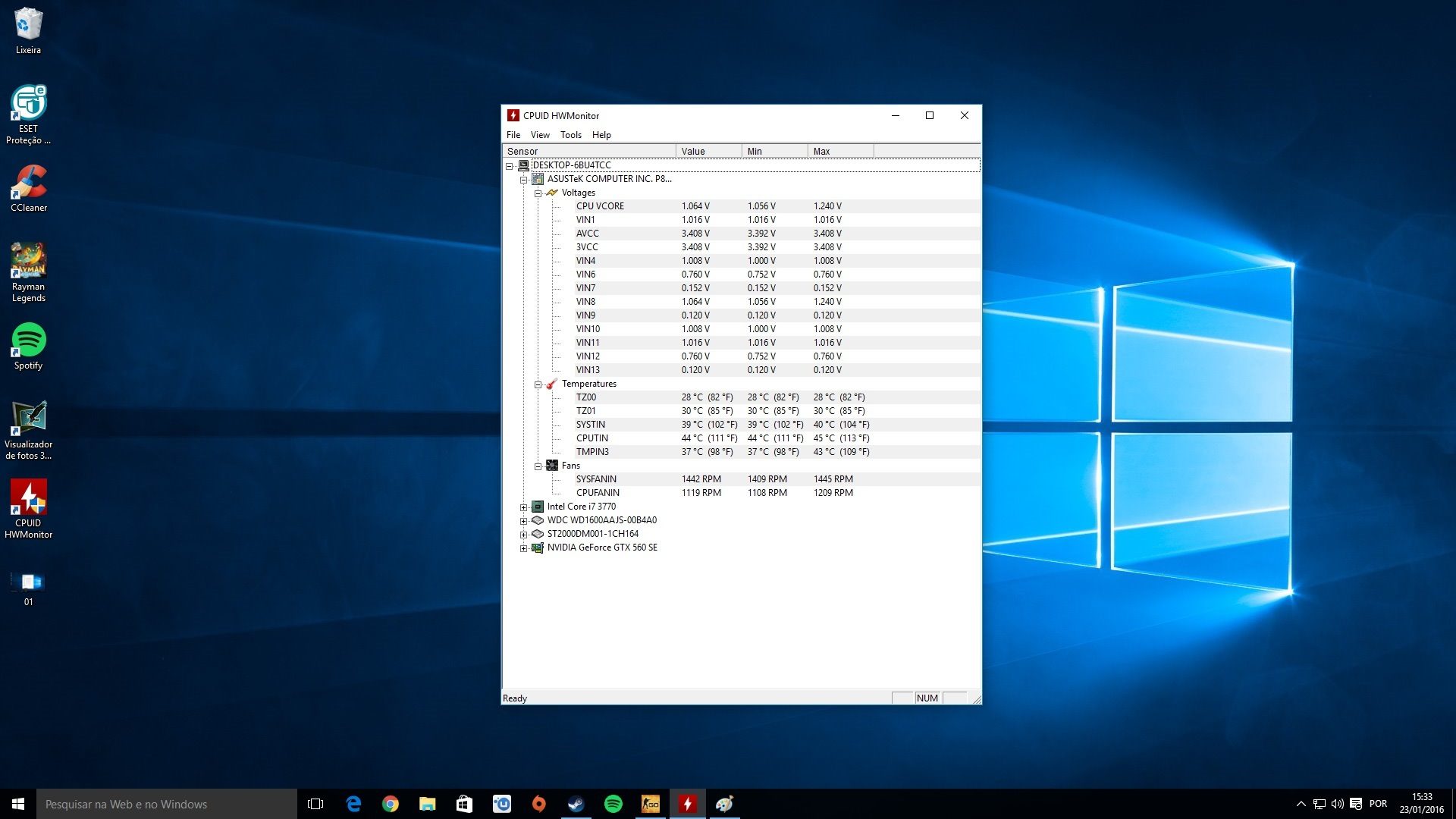Click the Pesquisar na Web search box

tap(167, 804)
